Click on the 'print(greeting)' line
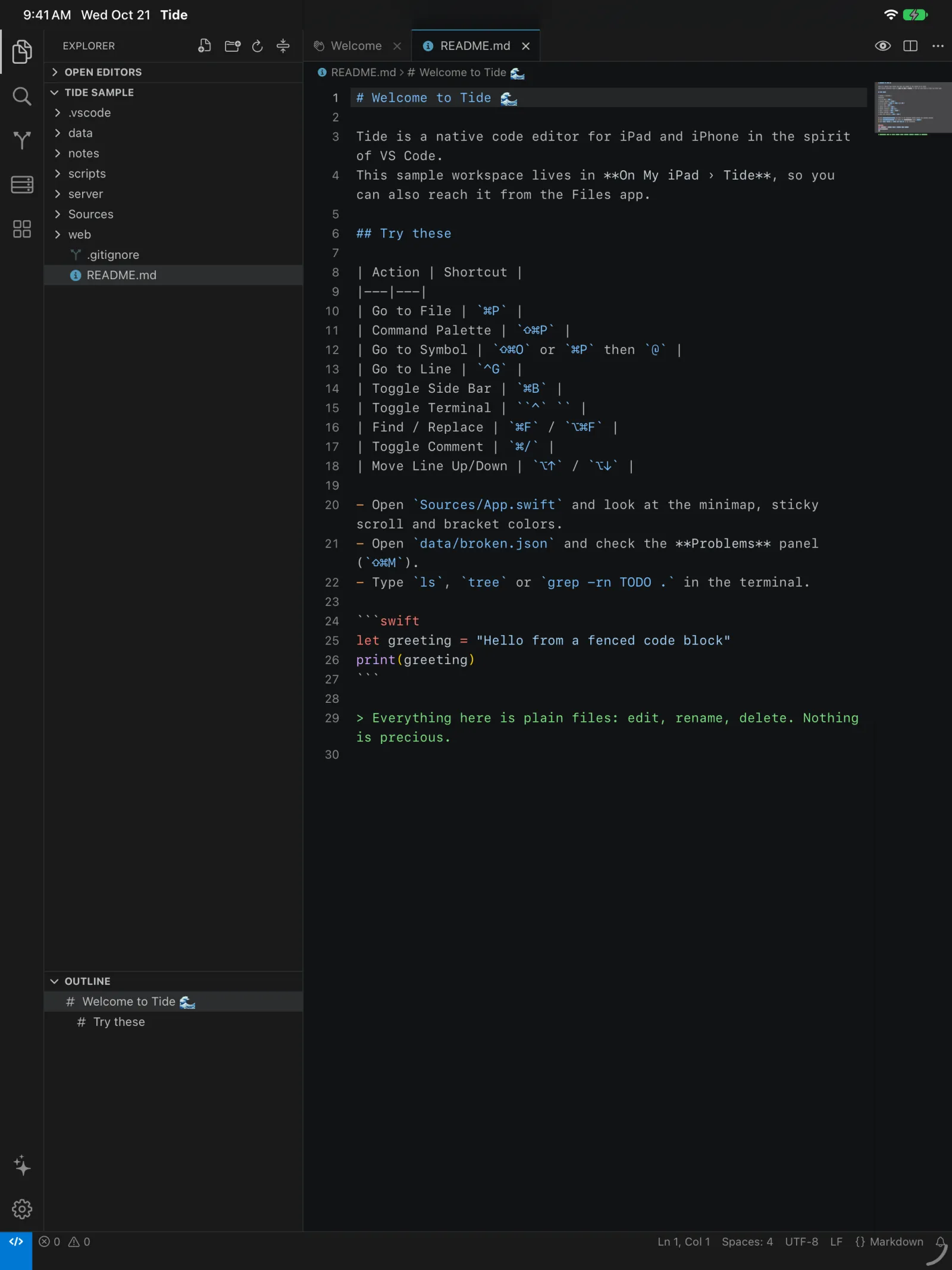 point(415,660)
